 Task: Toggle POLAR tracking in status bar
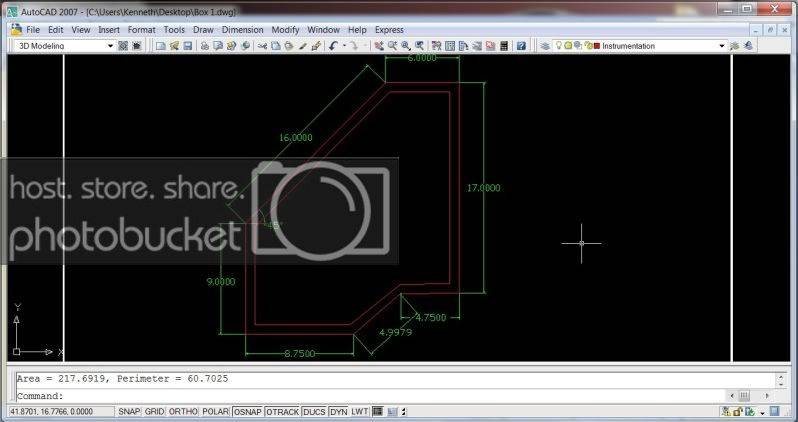point(215,412)
